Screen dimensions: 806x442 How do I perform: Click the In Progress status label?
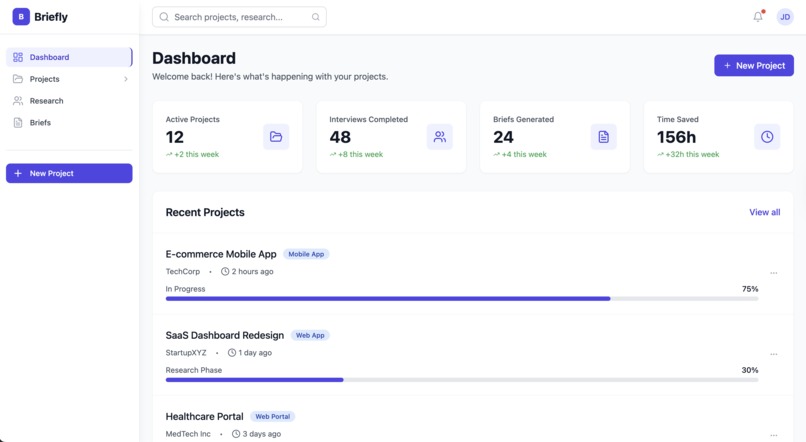coord(185,289)
